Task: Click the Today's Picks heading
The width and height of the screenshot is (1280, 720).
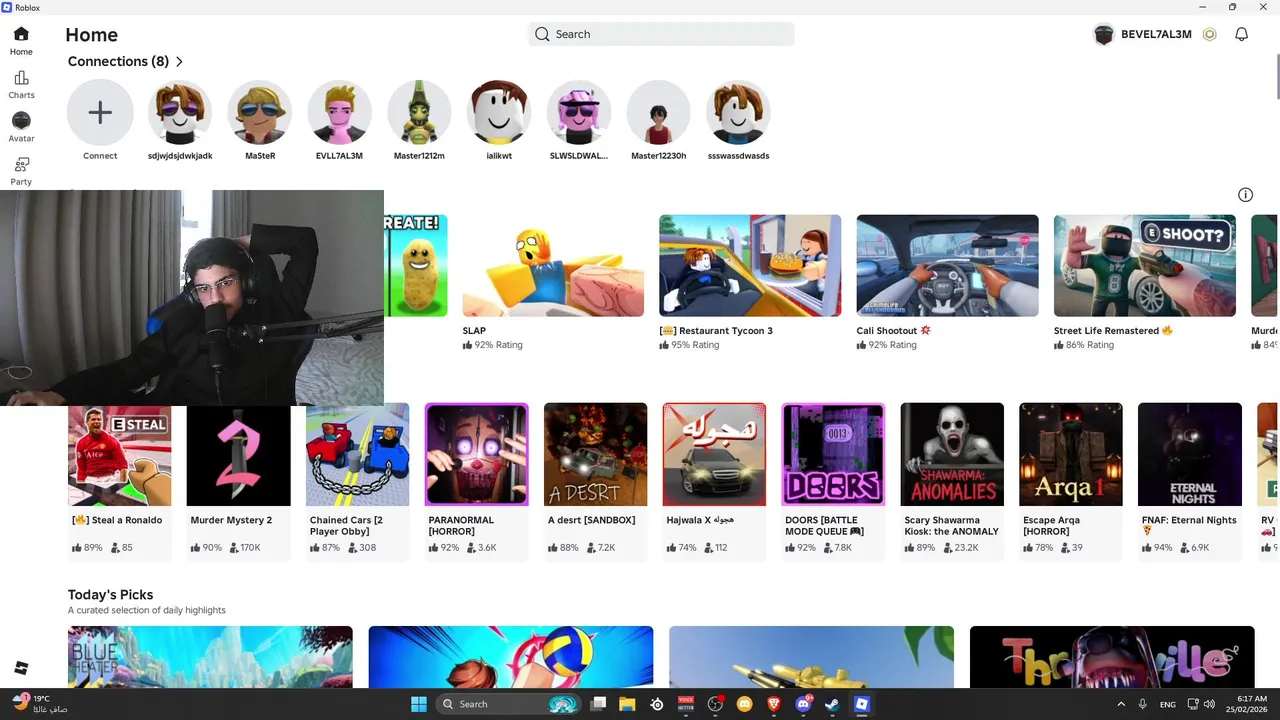Action: click(110, 595)
